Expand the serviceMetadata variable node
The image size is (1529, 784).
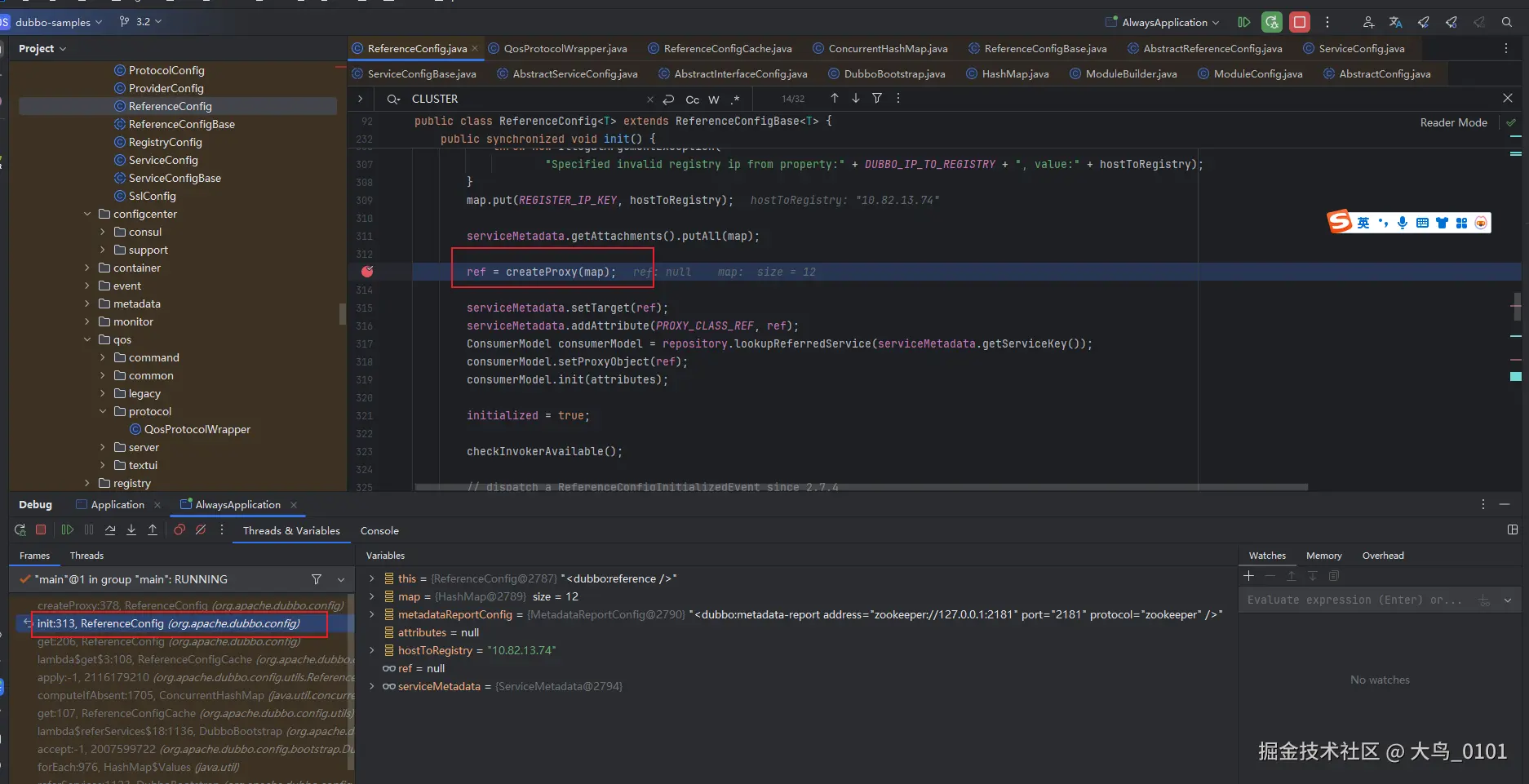tap(372, 686)
